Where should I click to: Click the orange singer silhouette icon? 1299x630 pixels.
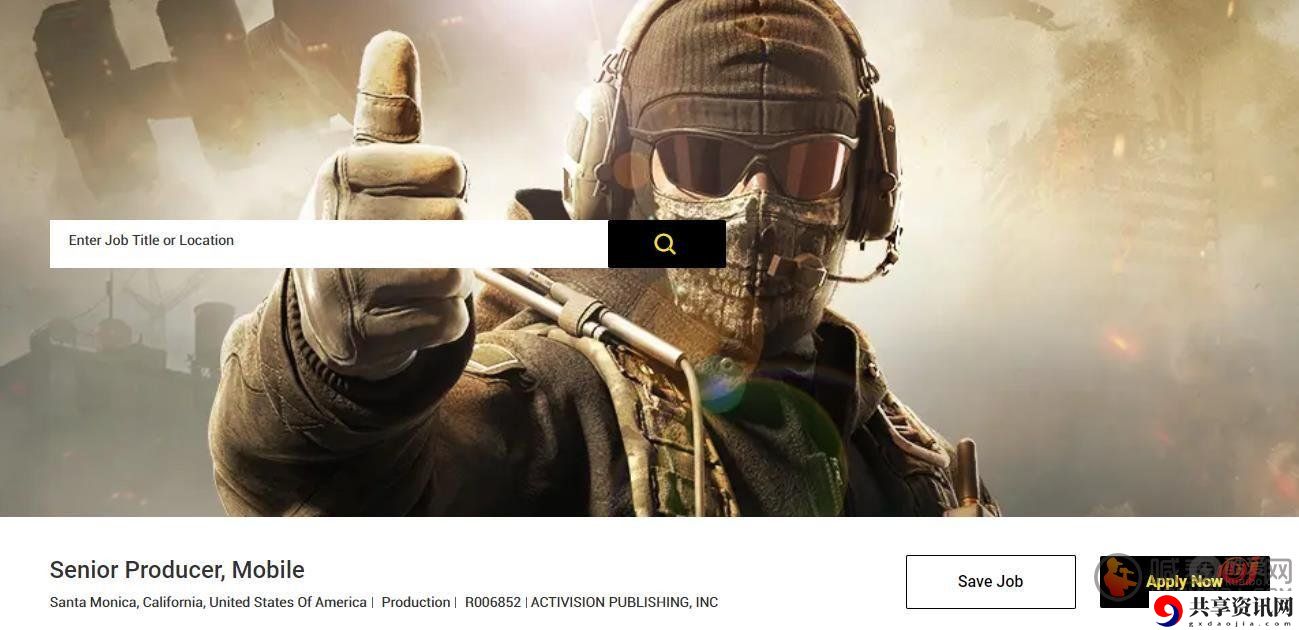(1118, 578)
